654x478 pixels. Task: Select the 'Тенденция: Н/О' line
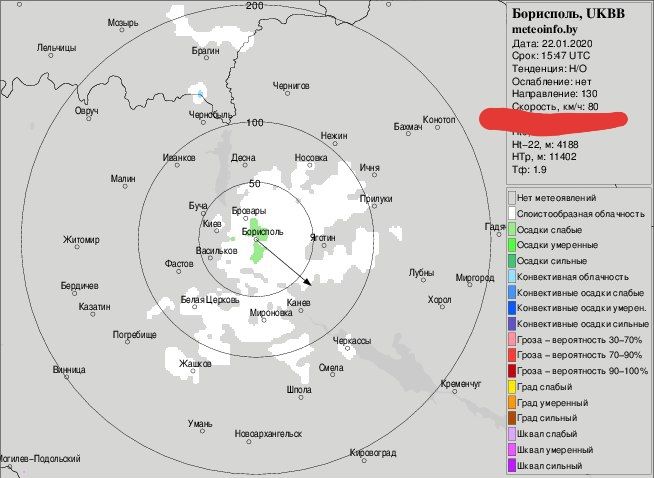point(549,68)
